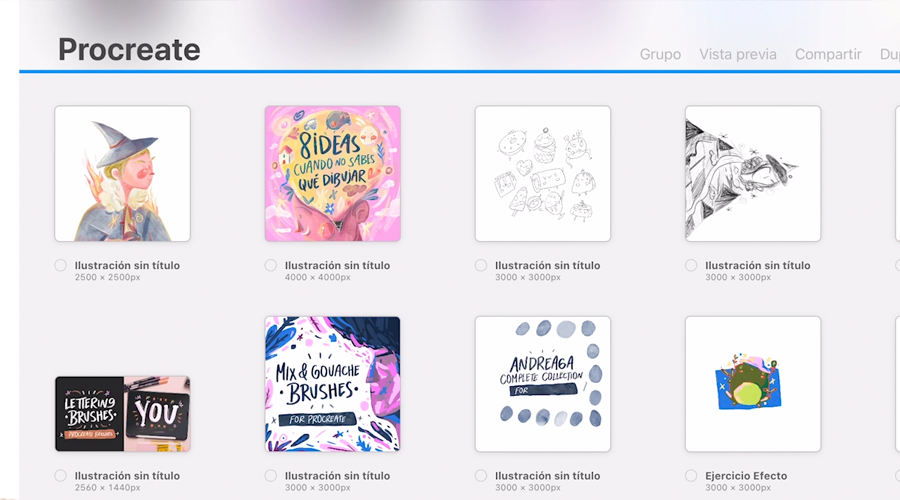The height and width of the screenshot is (500, 900).
Task: Open the '8 Ideas cuando no sabes qué dibujar' artwork
Action: pos(332,174)
